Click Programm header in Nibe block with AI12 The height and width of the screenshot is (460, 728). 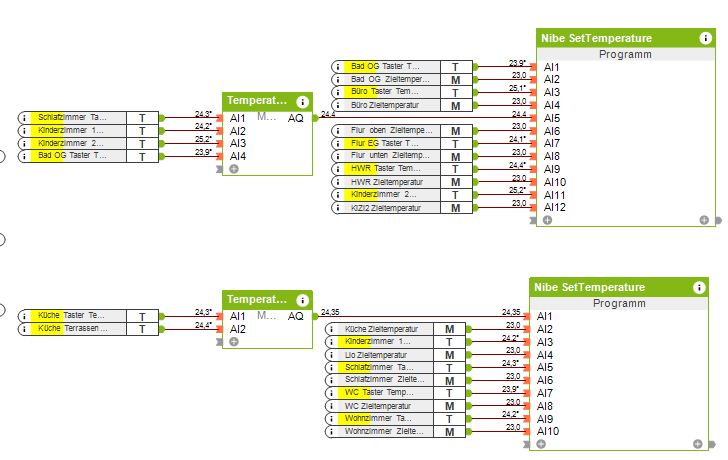click(x=625, y=54)
